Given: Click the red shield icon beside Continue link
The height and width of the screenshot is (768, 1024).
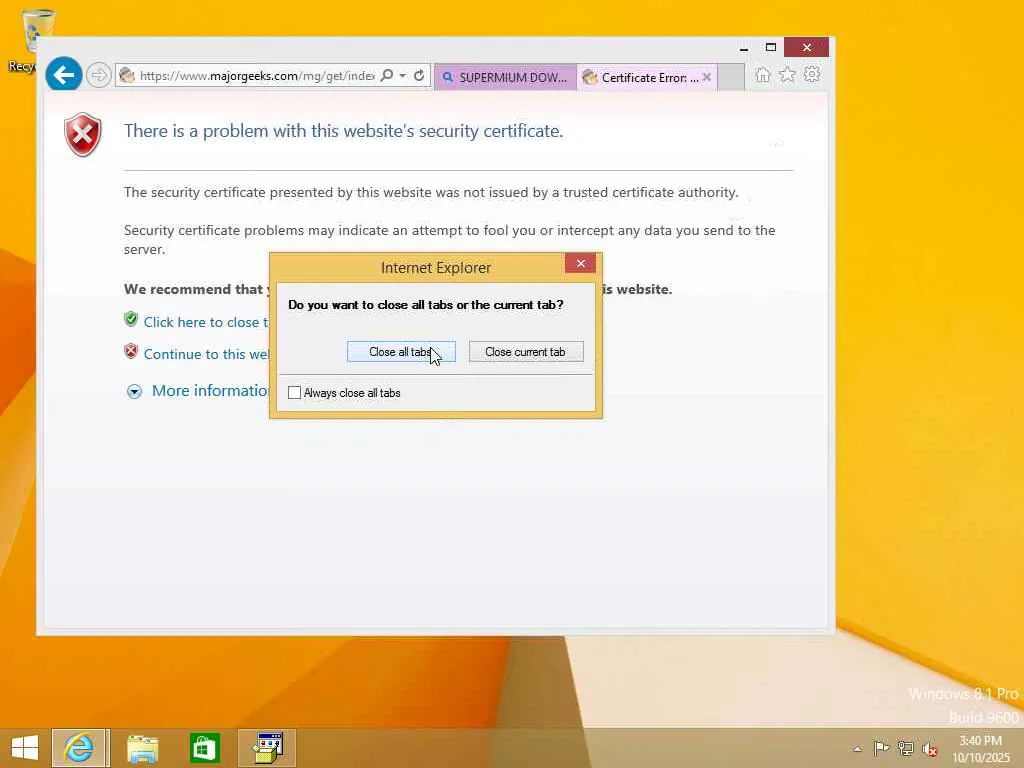Looking at the screenshot, I should pos(131,351).
